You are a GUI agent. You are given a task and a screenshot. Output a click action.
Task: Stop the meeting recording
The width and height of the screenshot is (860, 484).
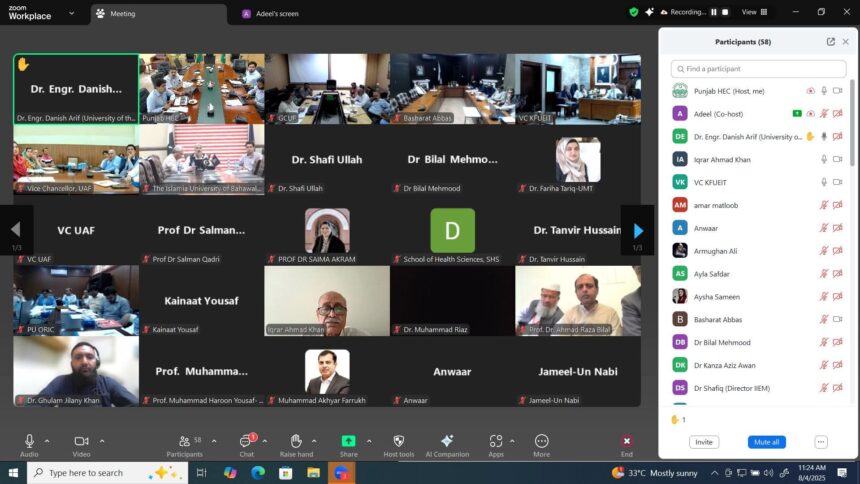click(726, 12)
